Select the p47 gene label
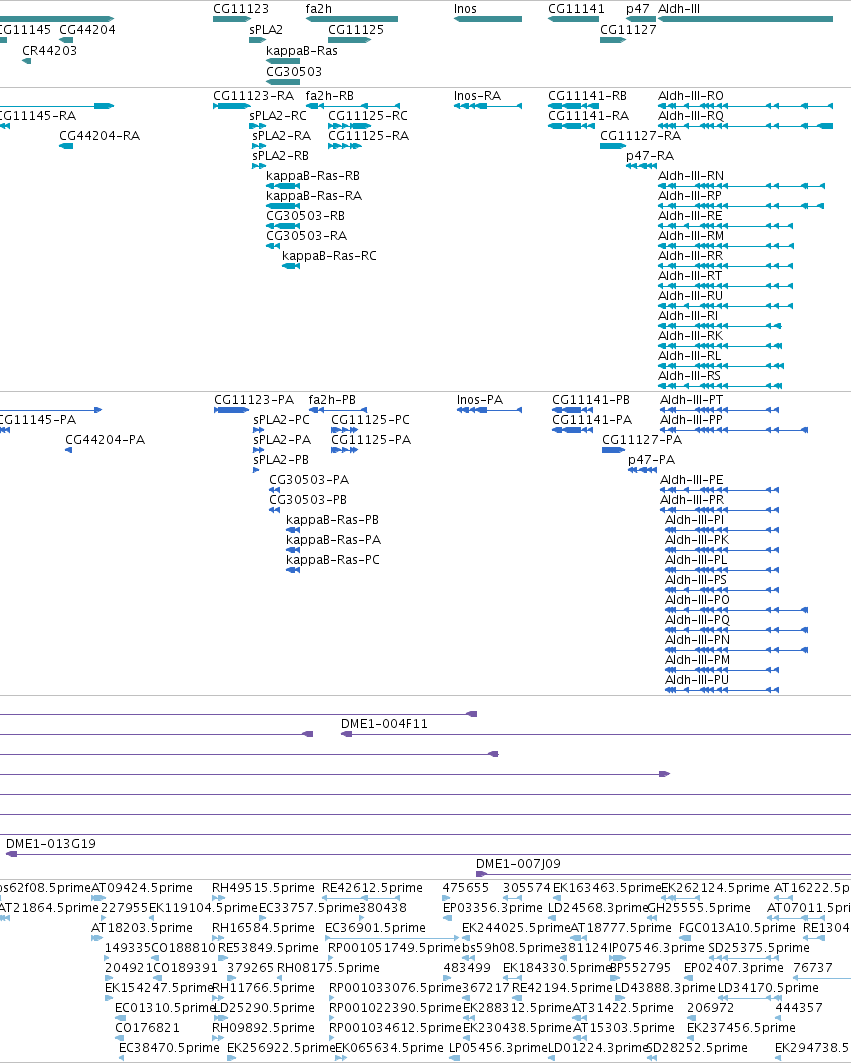Screen dimensions: 851x1063 637,9
